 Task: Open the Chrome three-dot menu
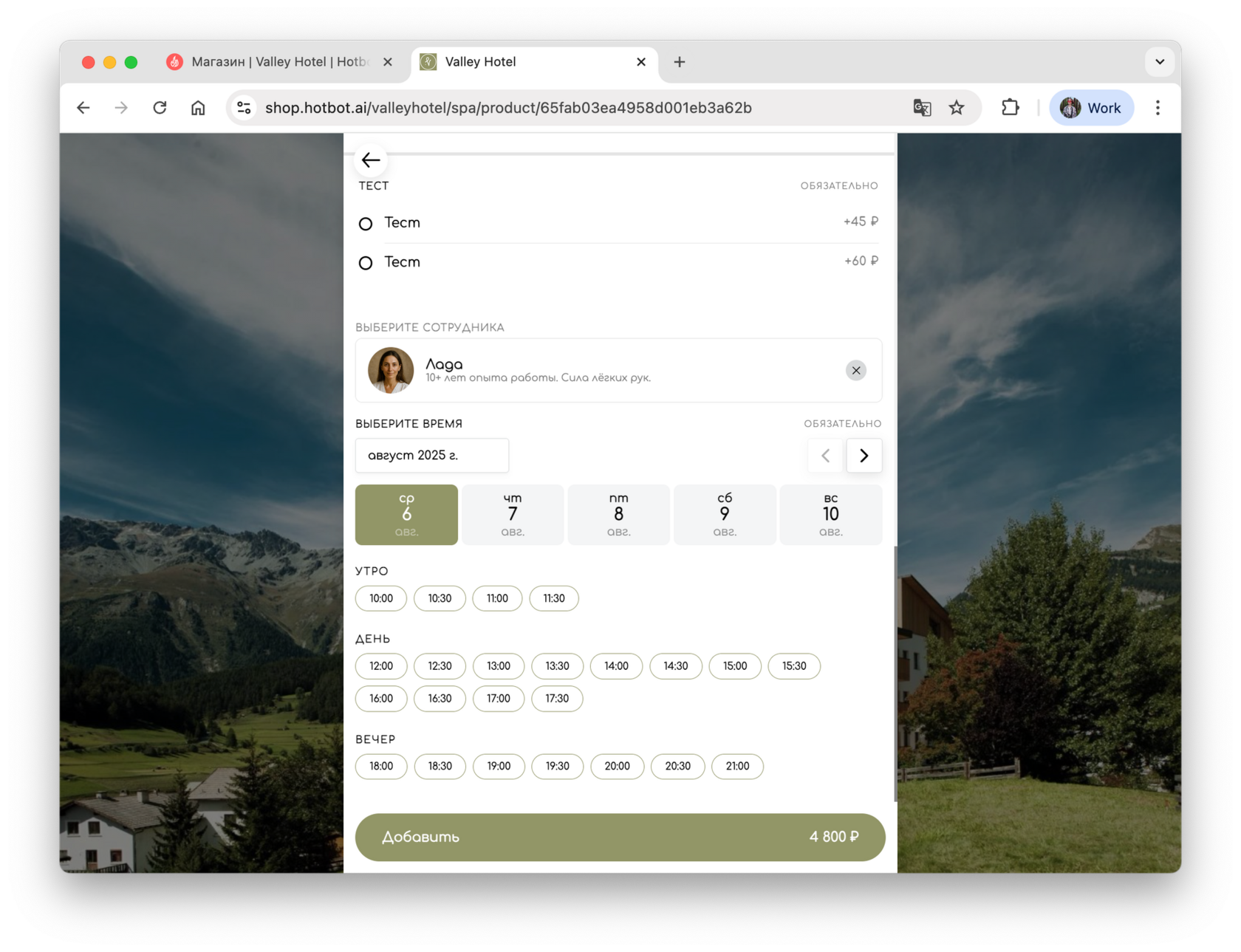pyautogui.click(x=1158, y=108)
